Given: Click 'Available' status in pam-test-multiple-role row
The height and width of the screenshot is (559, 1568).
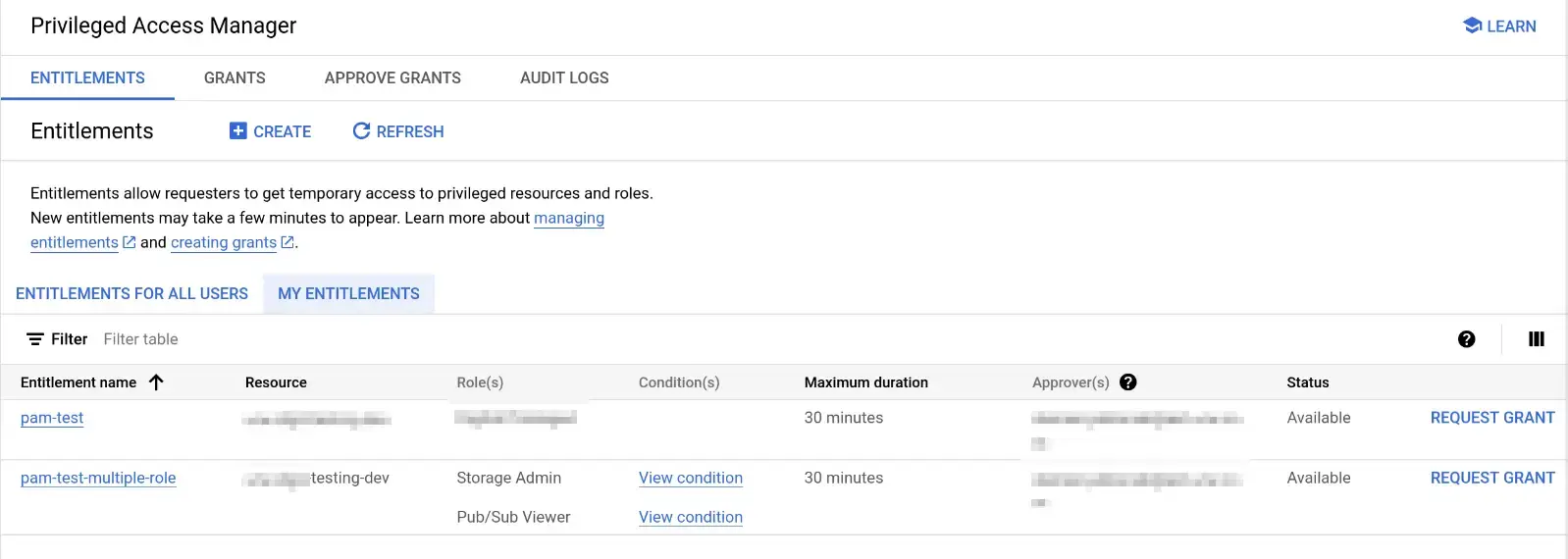Looking at the screenshot, I should [1319, 478].
